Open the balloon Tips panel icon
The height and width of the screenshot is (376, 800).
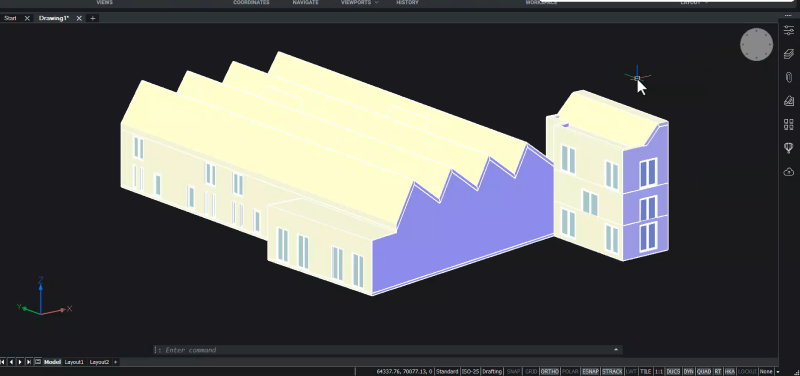[x=789, y=148]
